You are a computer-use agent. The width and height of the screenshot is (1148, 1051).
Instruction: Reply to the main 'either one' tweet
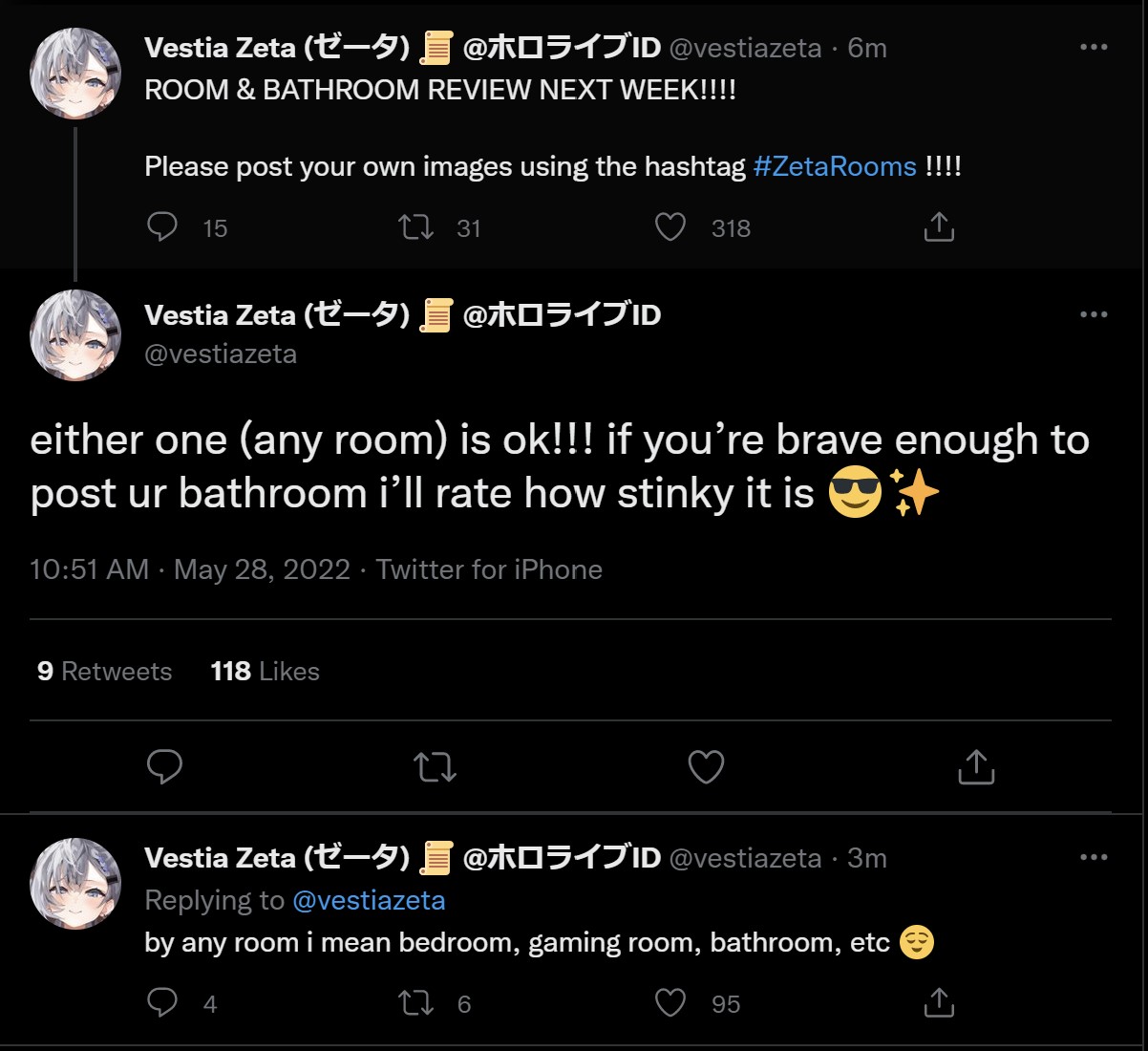click(x=164, y=766)
